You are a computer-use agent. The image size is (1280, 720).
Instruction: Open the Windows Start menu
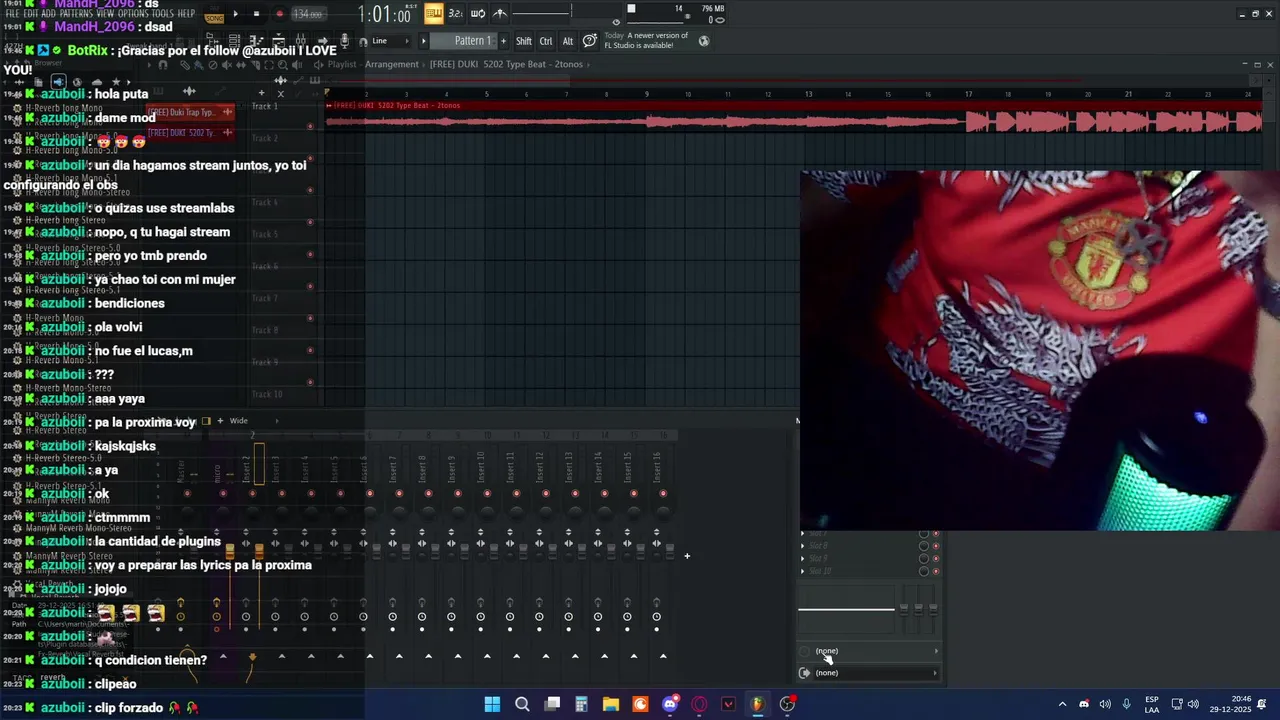492,704
